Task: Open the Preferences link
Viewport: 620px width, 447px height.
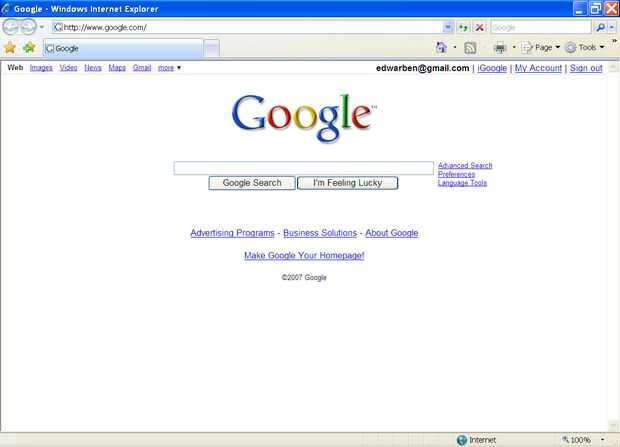Action: [456, 174]
